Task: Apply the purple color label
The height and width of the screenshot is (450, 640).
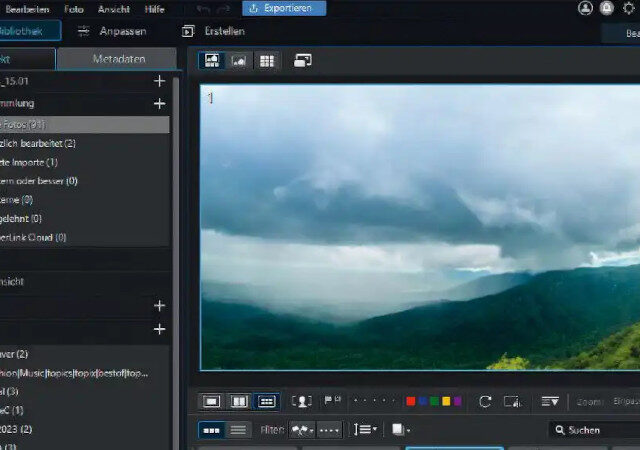Action: point(458,401)
